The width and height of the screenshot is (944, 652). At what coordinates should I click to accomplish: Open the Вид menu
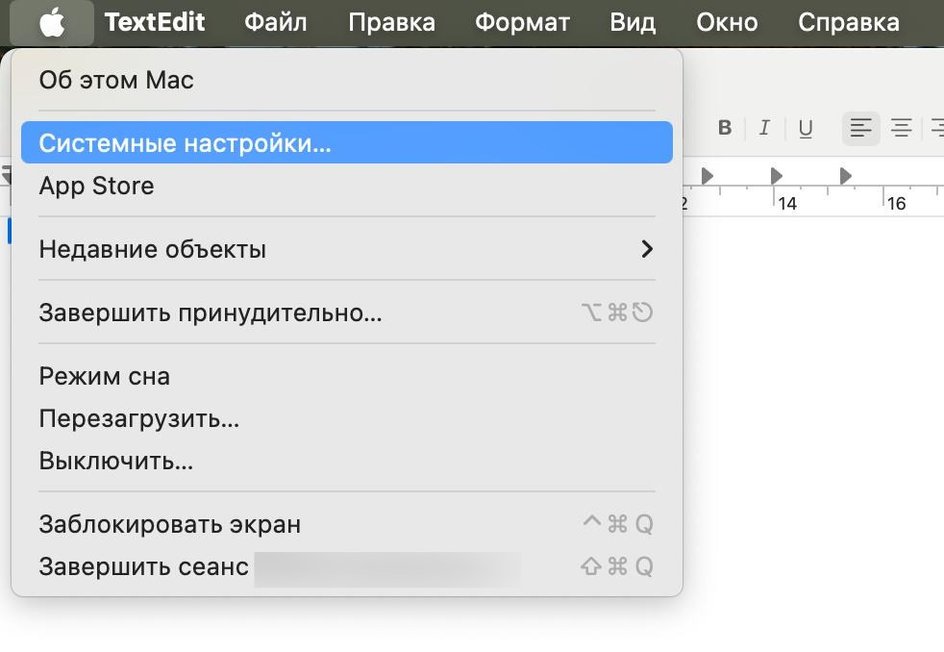point(632,23)
